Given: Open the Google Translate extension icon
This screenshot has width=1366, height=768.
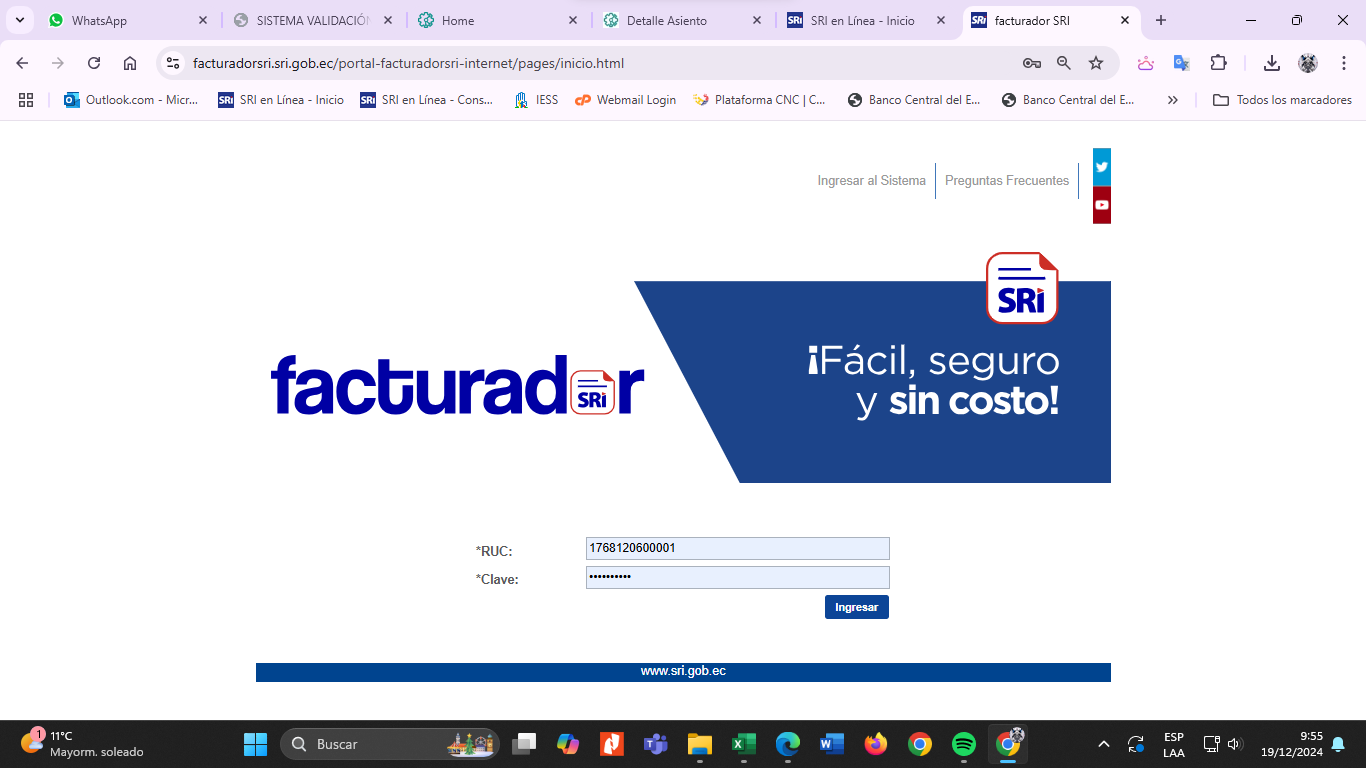Looking at the screenshot, I should (x=1181, y=63).
